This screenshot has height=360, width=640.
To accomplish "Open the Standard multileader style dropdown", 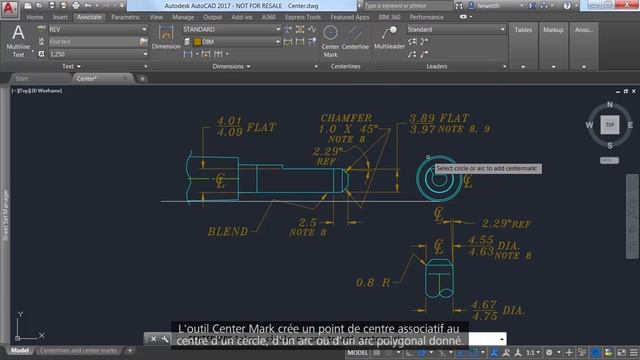I will pyautogui.click(x=456, y=29).
